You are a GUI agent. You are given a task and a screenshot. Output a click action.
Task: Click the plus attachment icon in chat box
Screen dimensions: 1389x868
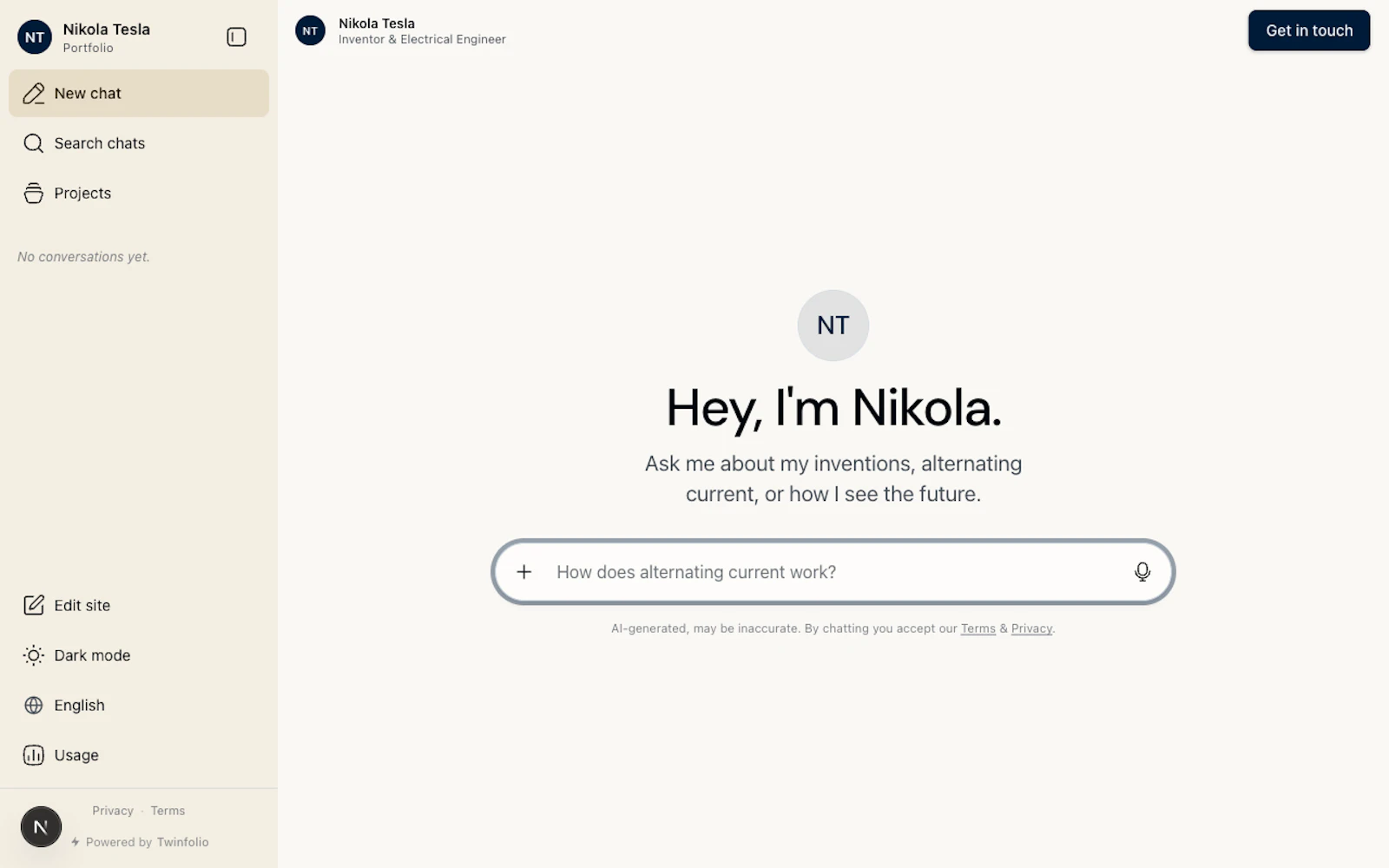click(x=523, y=572)
